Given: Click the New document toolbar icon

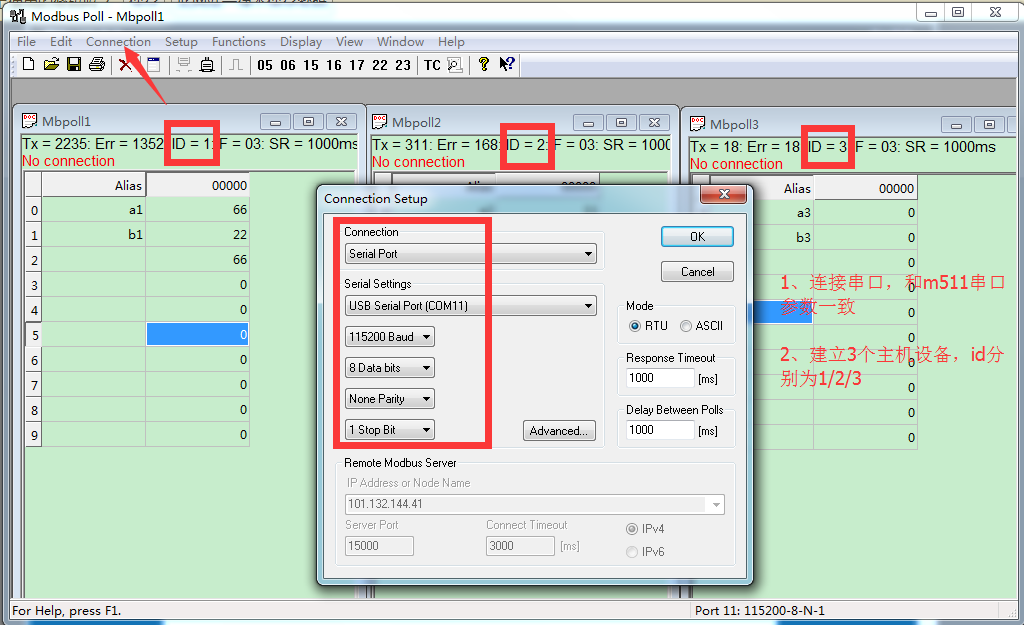Looking at the screenshot, I should click(28, 65).
